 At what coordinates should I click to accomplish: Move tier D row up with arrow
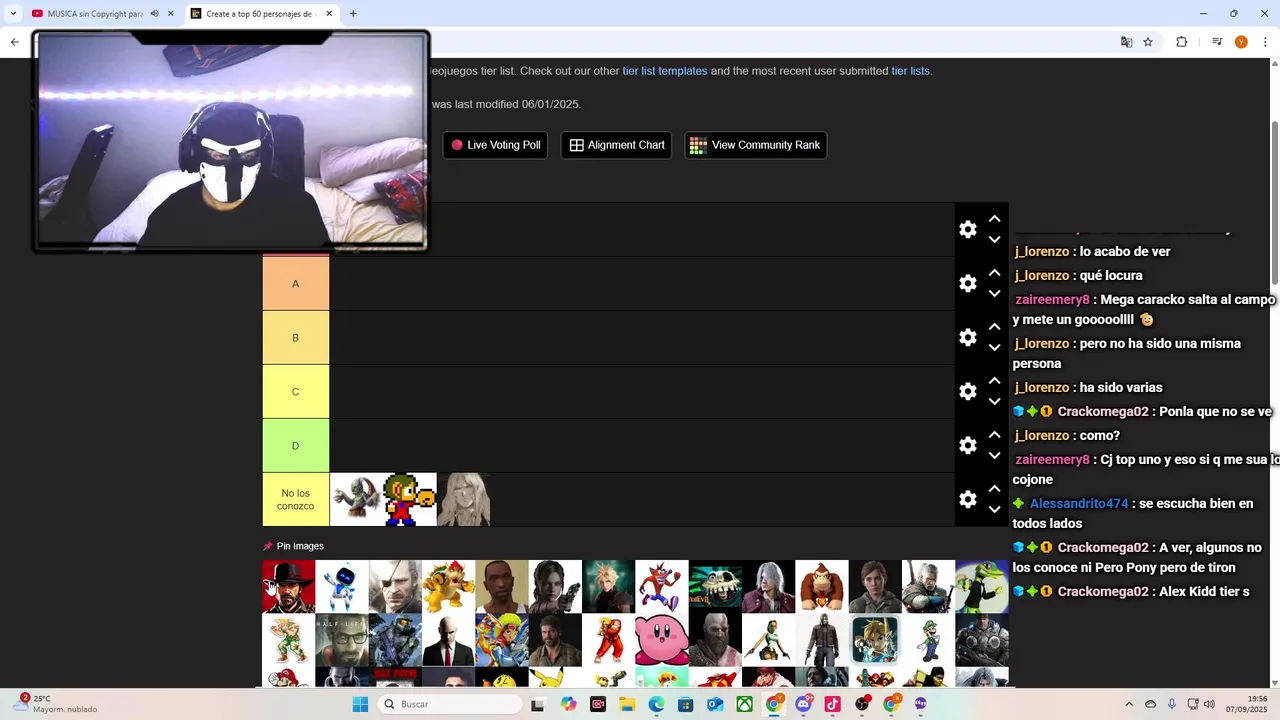point(994,435)
